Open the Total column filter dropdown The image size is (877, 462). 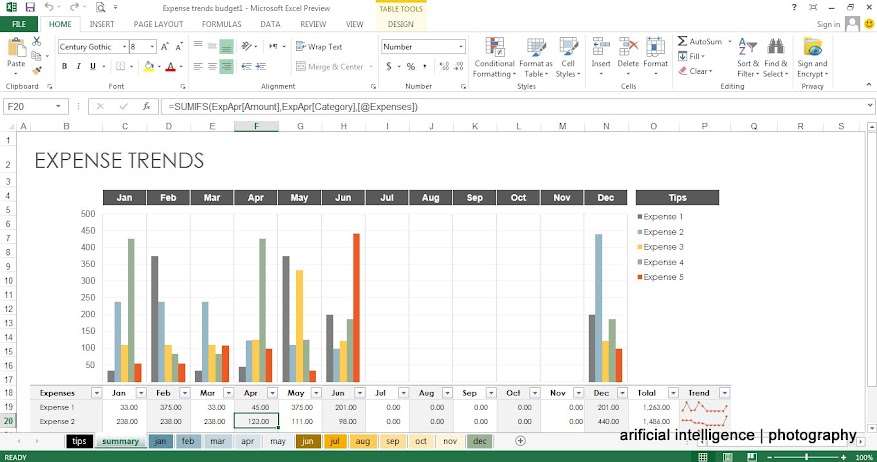point(673,393)
